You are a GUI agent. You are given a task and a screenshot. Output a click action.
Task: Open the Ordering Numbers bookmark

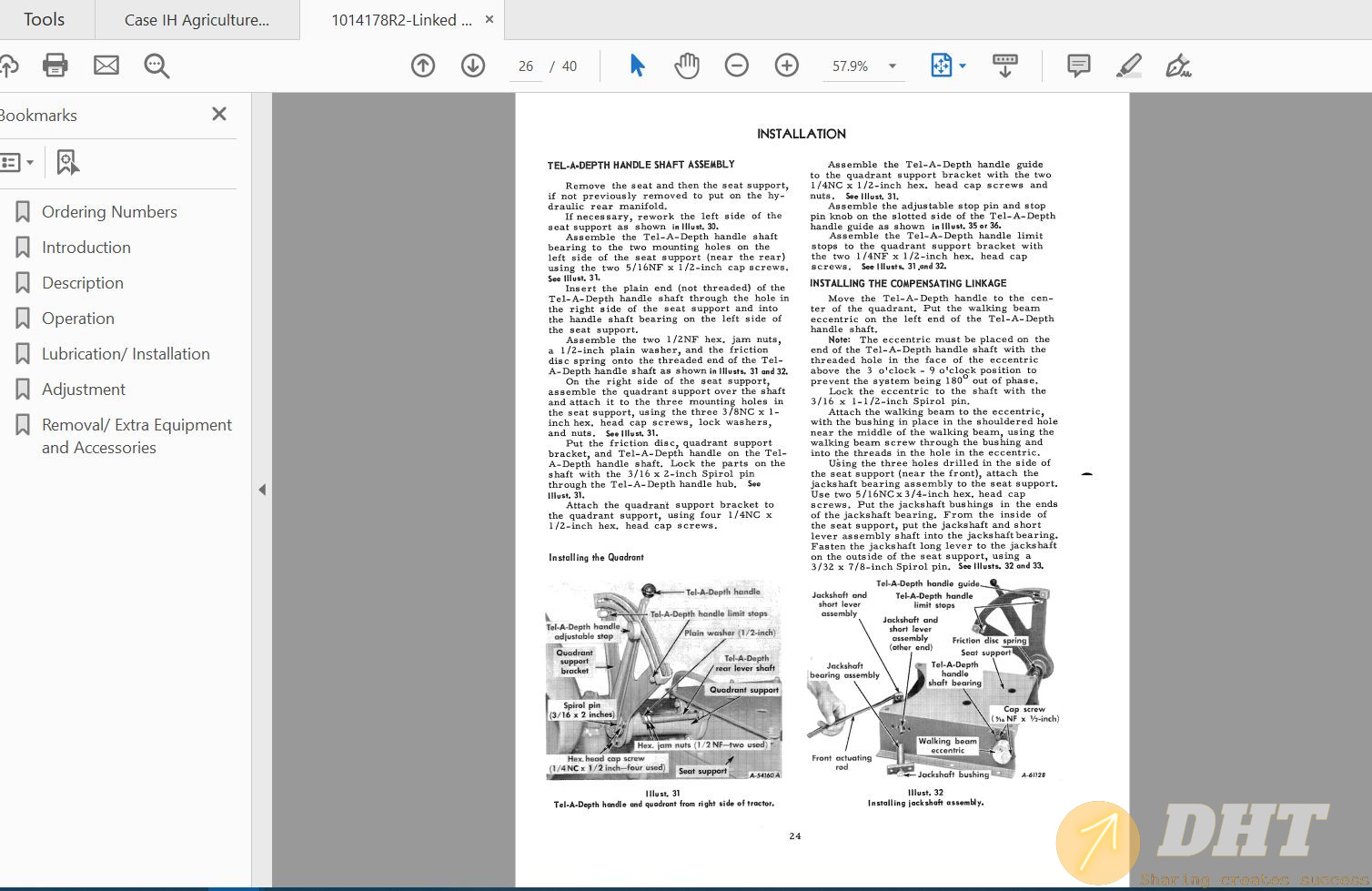point(109,212)
